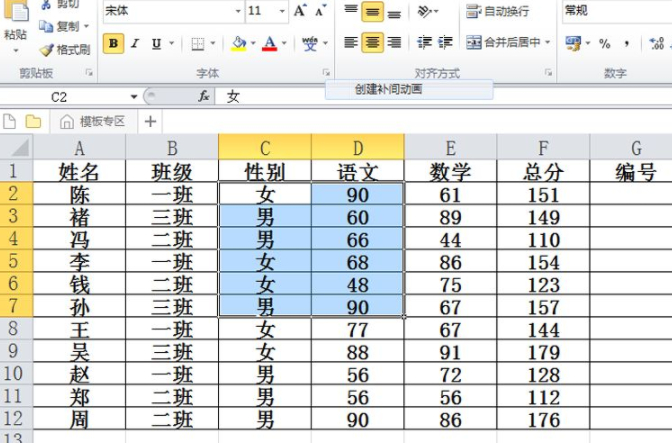
Task: Decrease font size with small A
Action: [x=320, y=11]
